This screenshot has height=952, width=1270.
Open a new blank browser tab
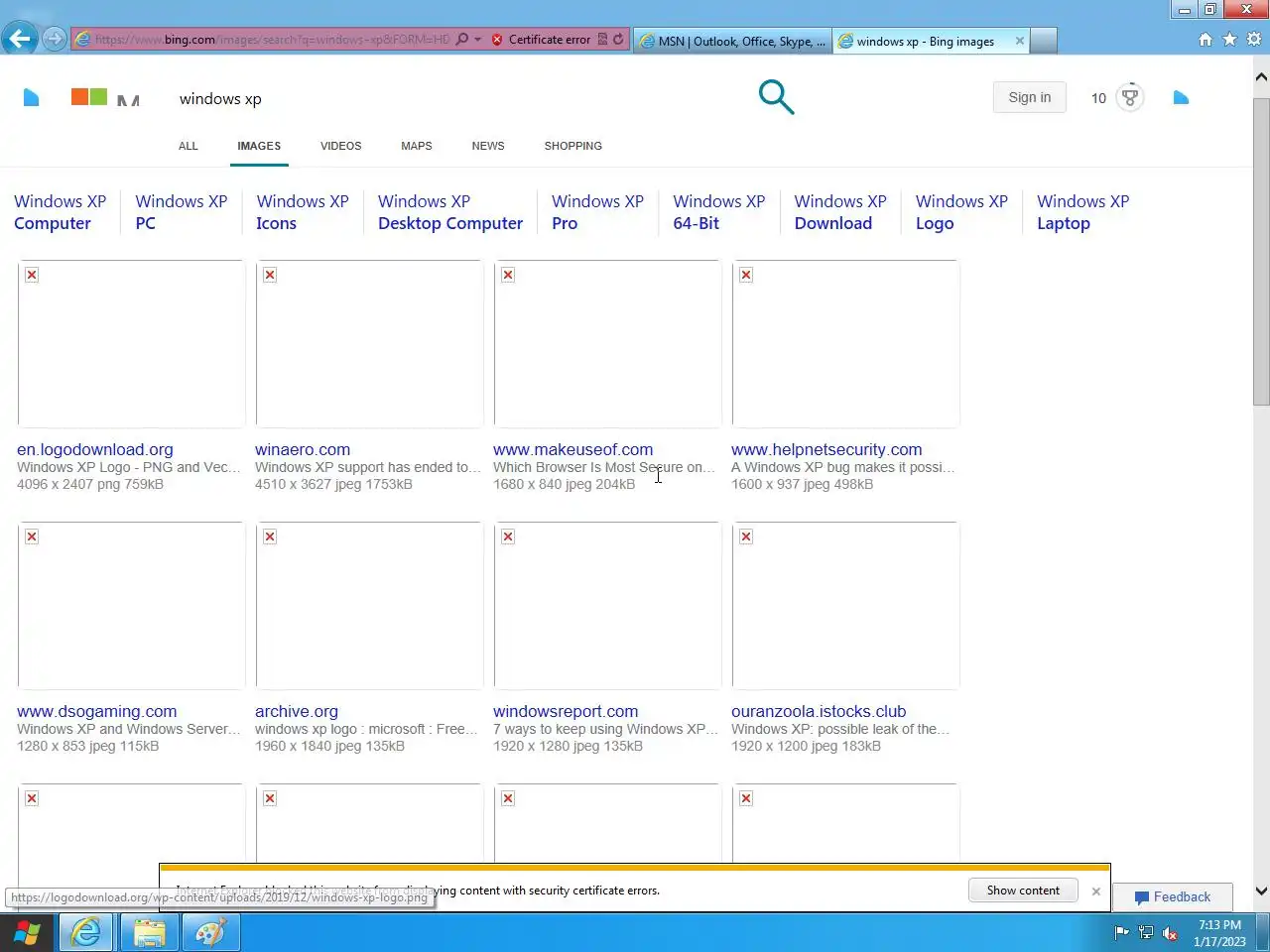1044,41
